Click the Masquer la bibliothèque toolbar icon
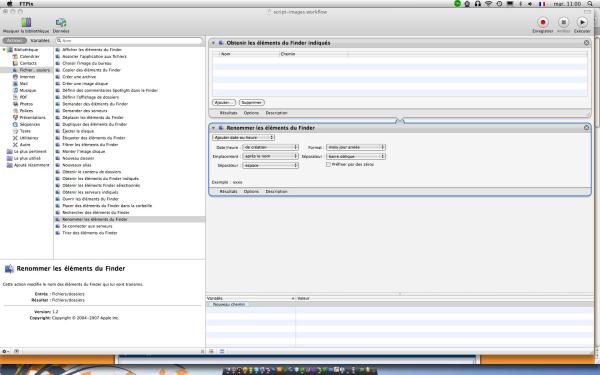Image resolution: width=600 pixels, height=375 pixels. pos(26,23)
